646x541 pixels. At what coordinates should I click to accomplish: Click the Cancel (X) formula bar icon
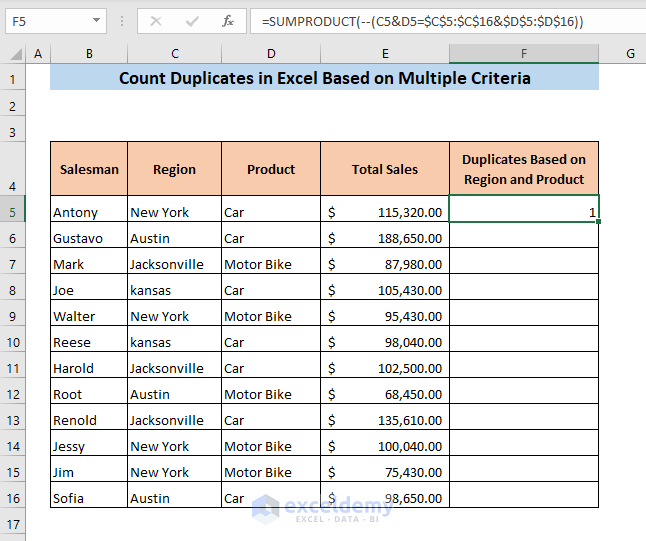(157, 20)
